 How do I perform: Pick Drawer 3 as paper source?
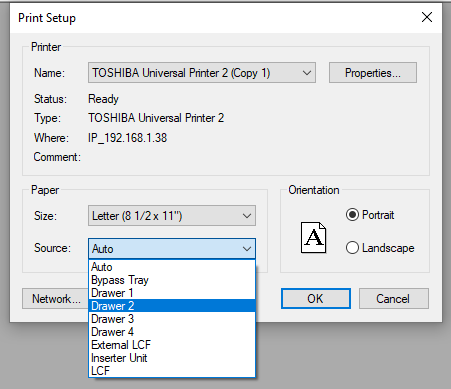point(172,319)
